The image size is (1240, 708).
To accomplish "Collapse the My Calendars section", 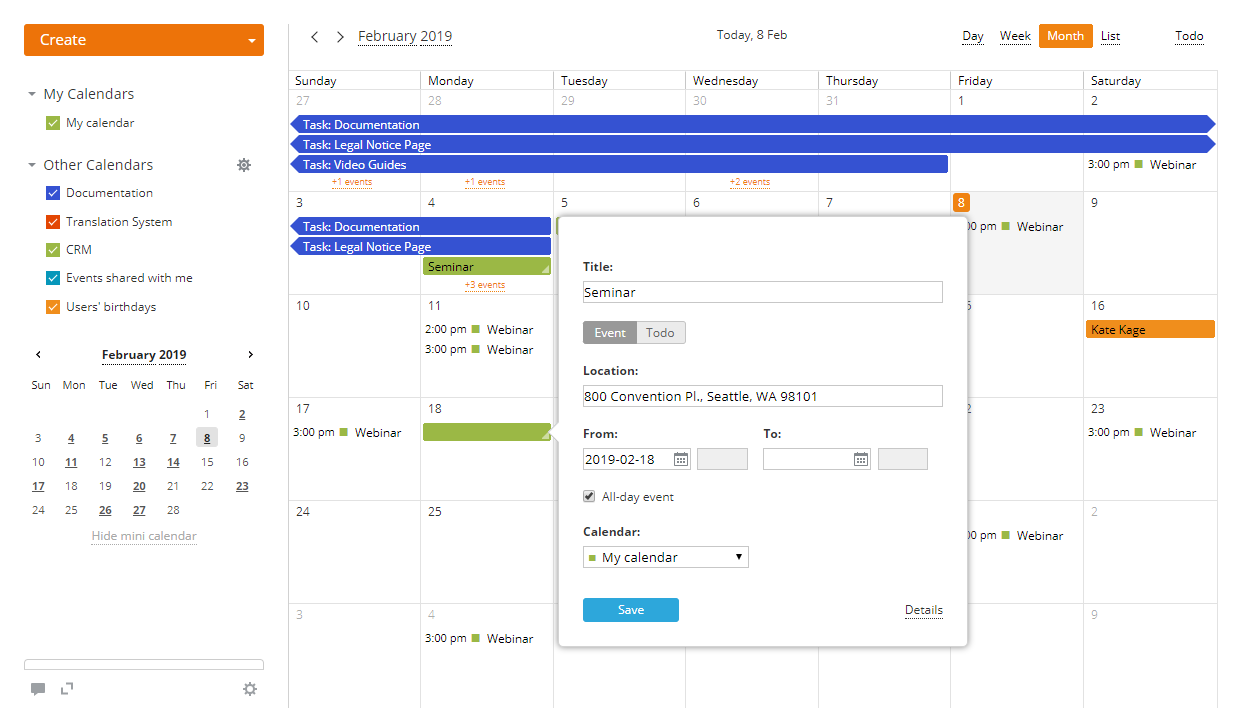I will (x=30, y=93).
